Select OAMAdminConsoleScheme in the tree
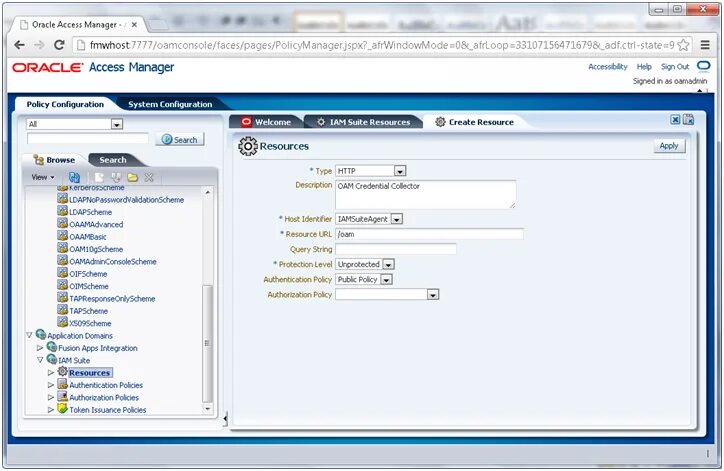The image size is (724, 471). 113,261
